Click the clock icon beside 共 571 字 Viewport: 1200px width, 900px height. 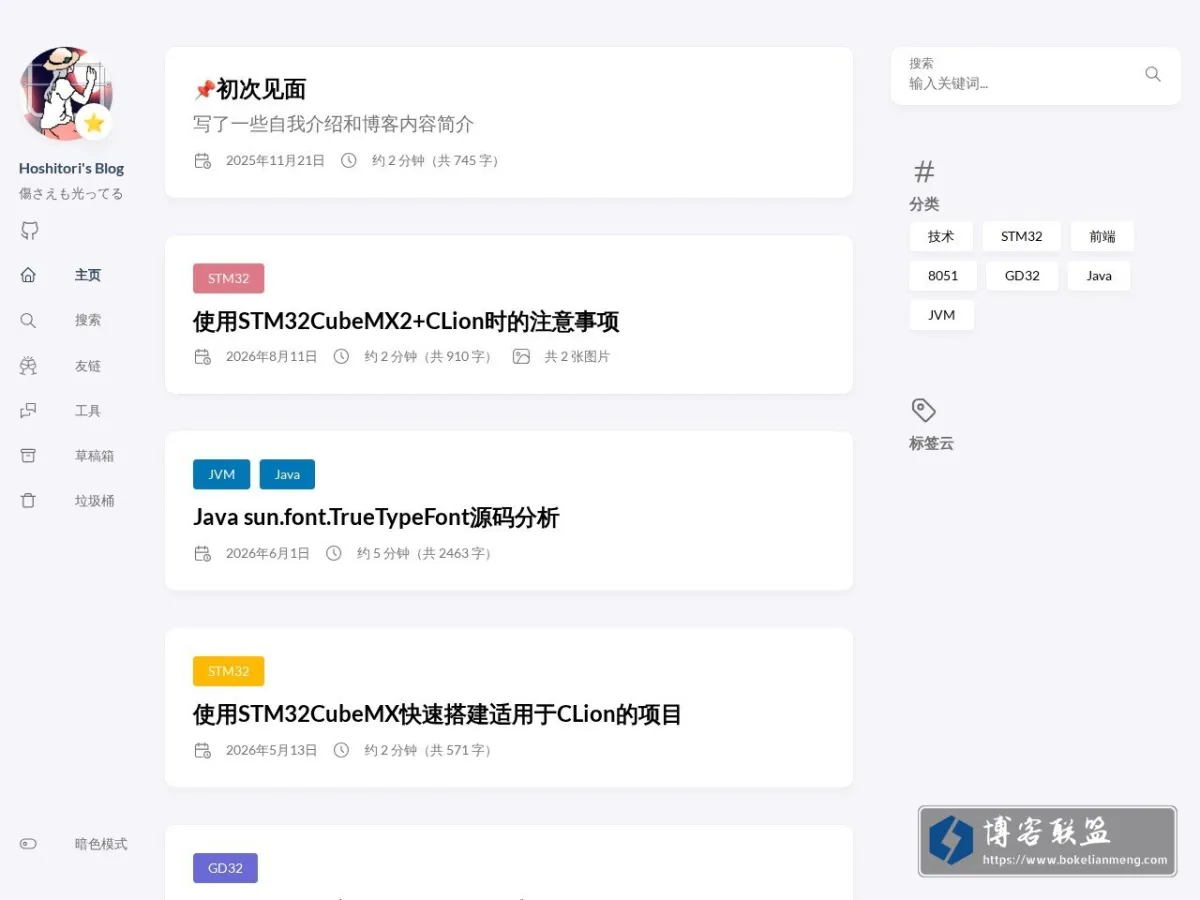coord(341,750)
